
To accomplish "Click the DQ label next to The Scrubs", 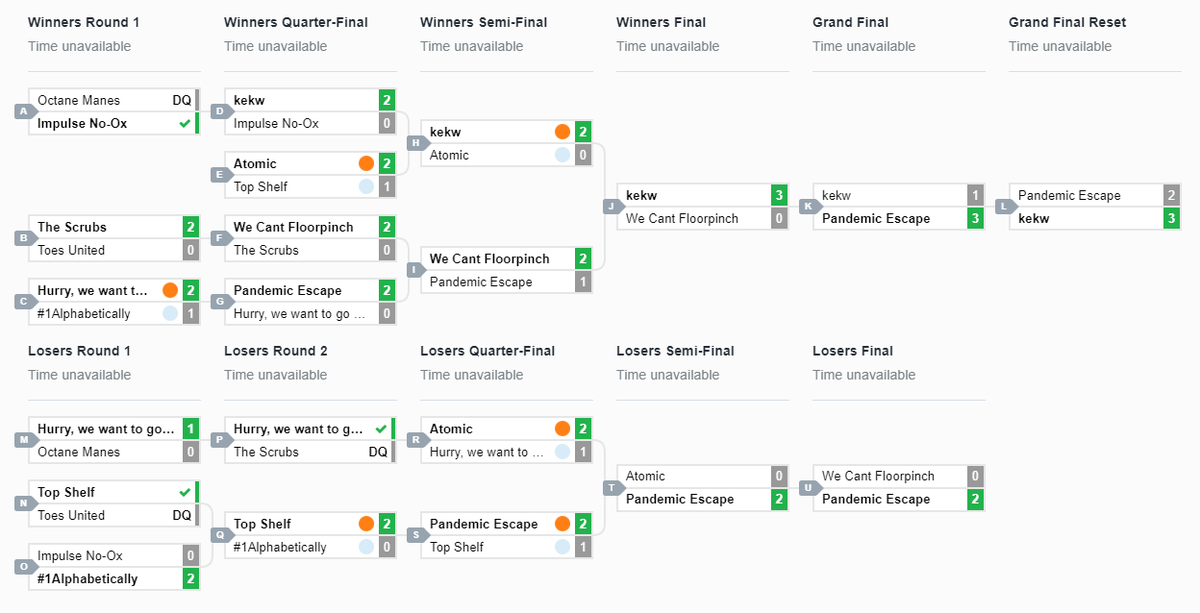I will (378, 452).
